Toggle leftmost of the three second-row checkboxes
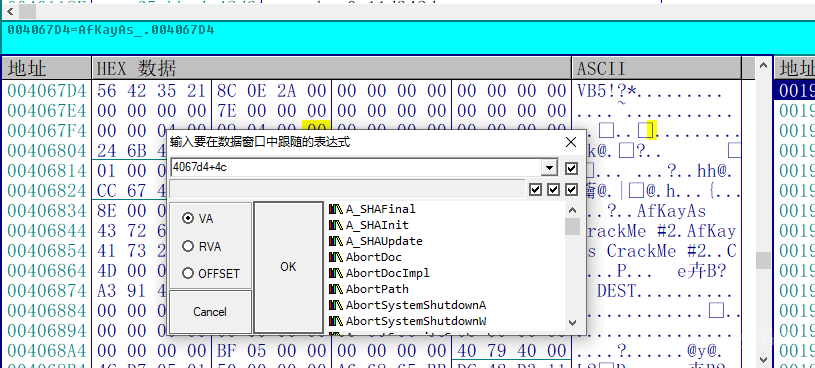 pyautogui.click(x=535, y=190)
